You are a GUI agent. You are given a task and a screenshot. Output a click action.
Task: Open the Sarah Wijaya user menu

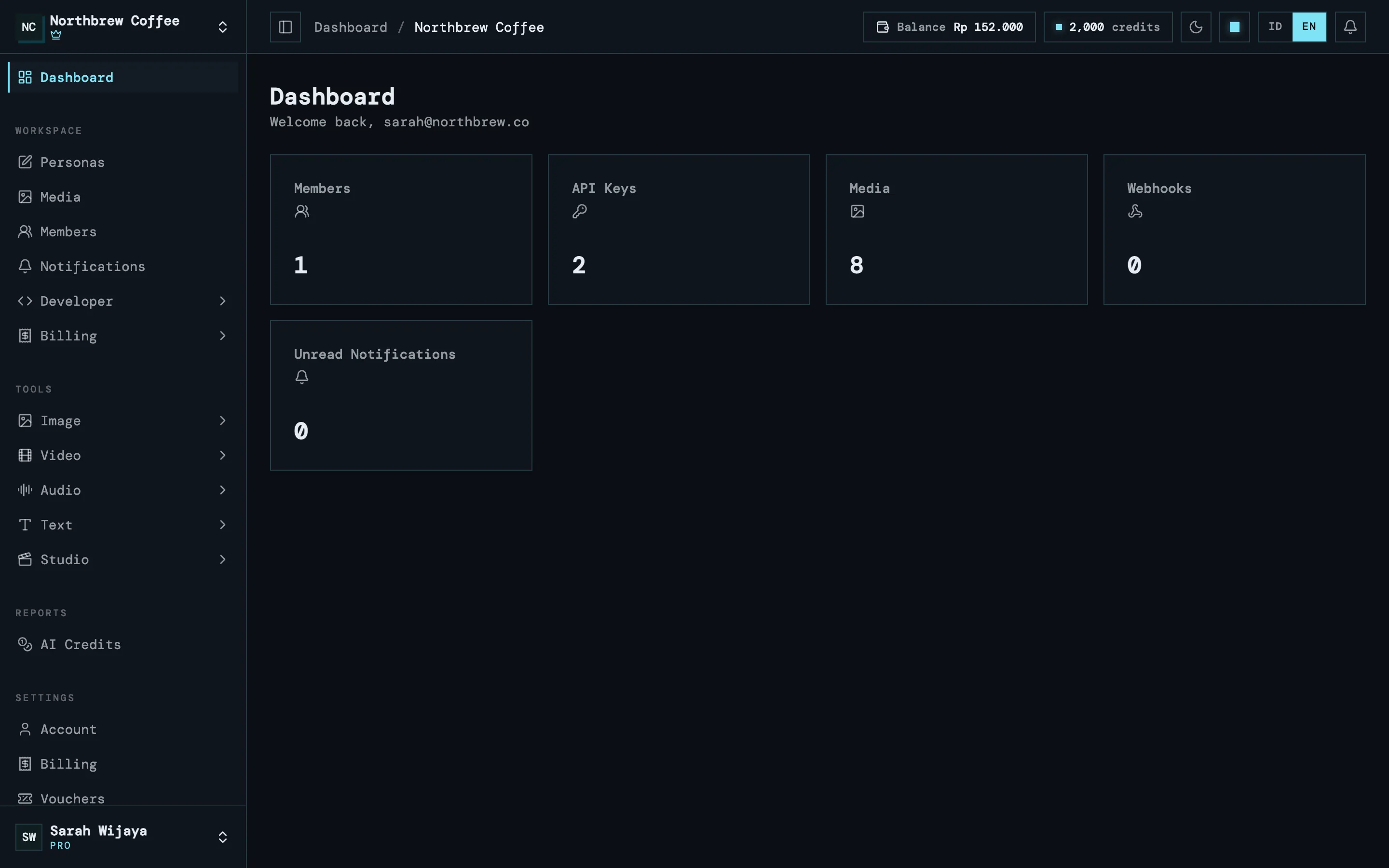click(x=123, y=837)
